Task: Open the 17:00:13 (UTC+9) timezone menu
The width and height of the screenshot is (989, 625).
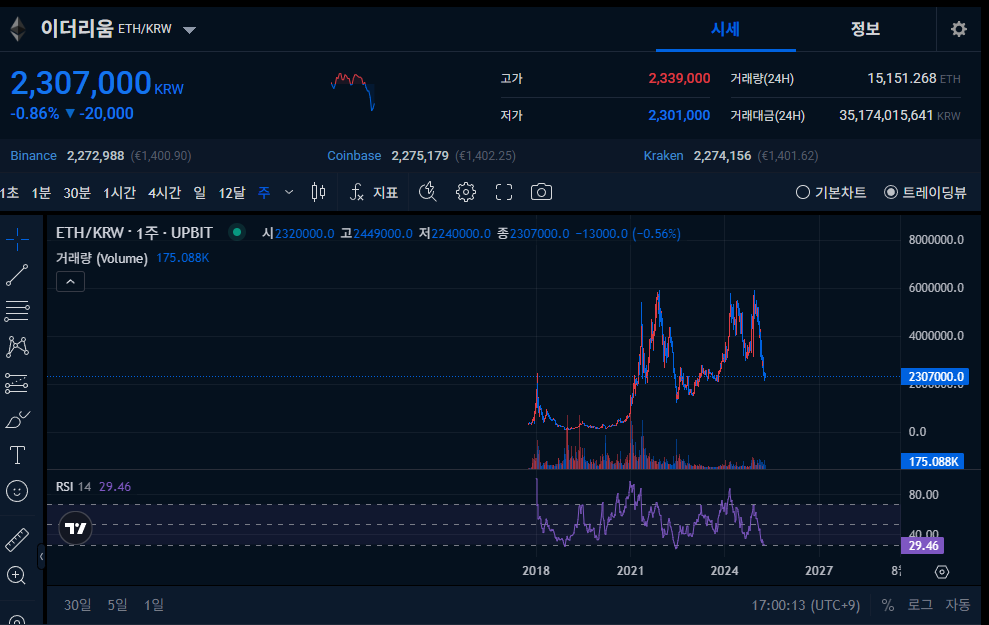Action: [805, 605]
